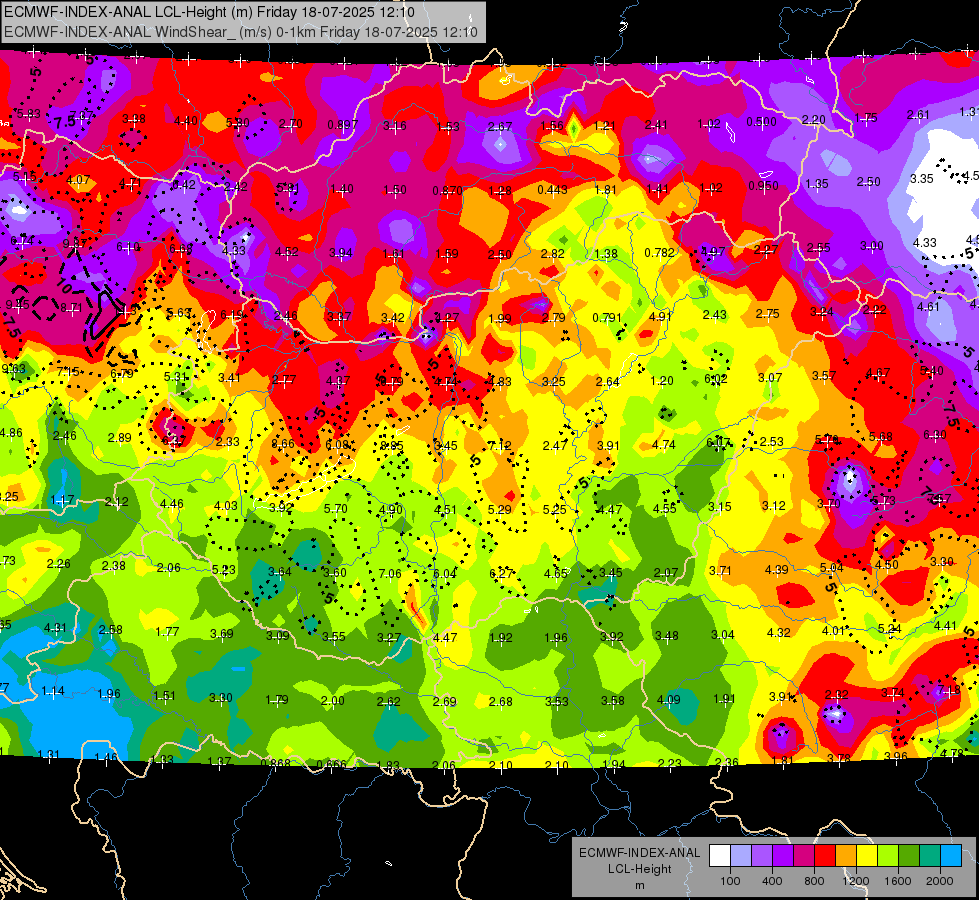Click the WindShear 0-1km header title line
Image resolution: width=979 pixels, height=900 pixels.
pos(241,32)
